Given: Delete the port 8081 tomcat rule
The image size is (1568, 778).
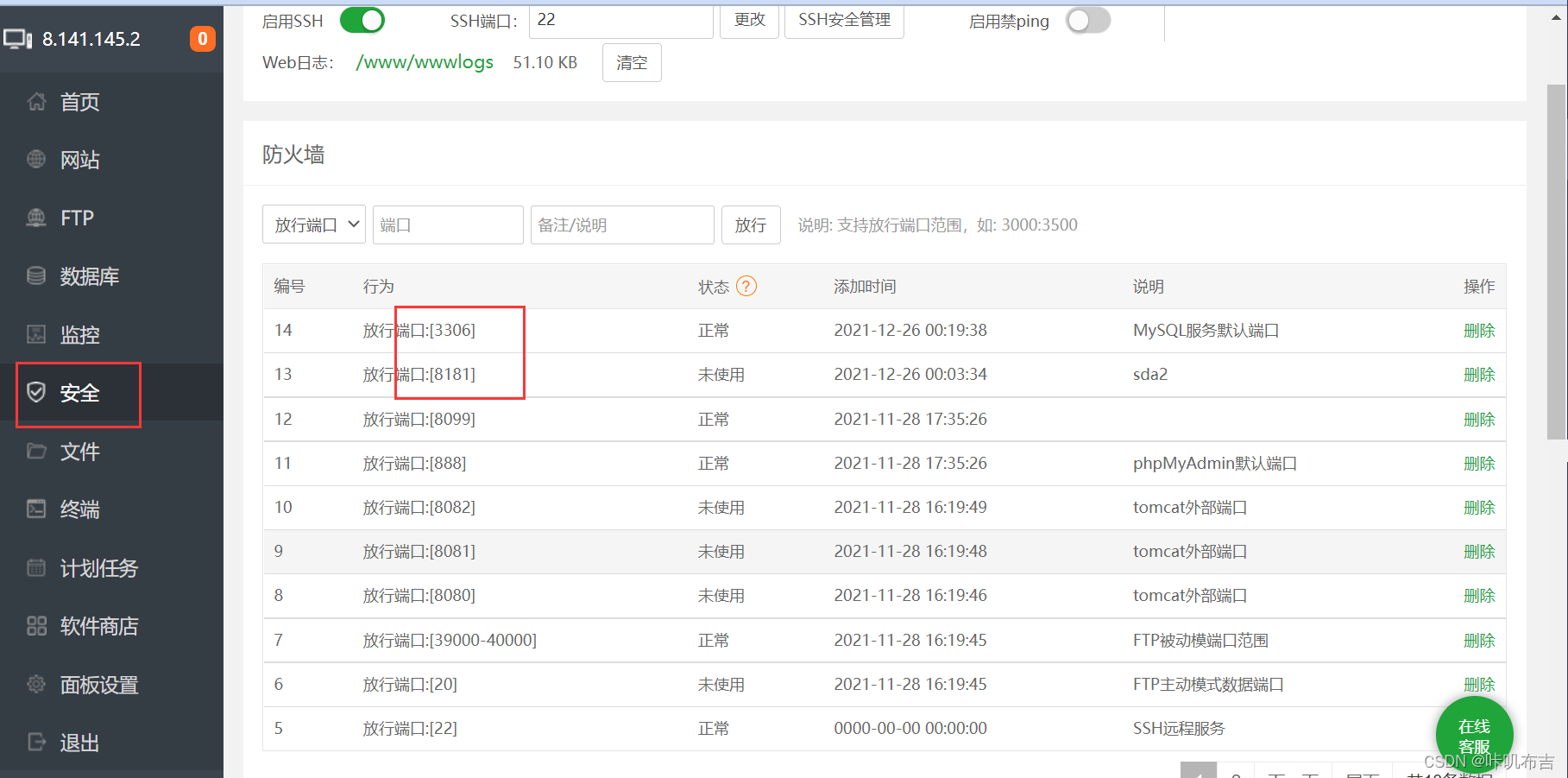Looking at the screenshot, I should (x=1479, y=552).
